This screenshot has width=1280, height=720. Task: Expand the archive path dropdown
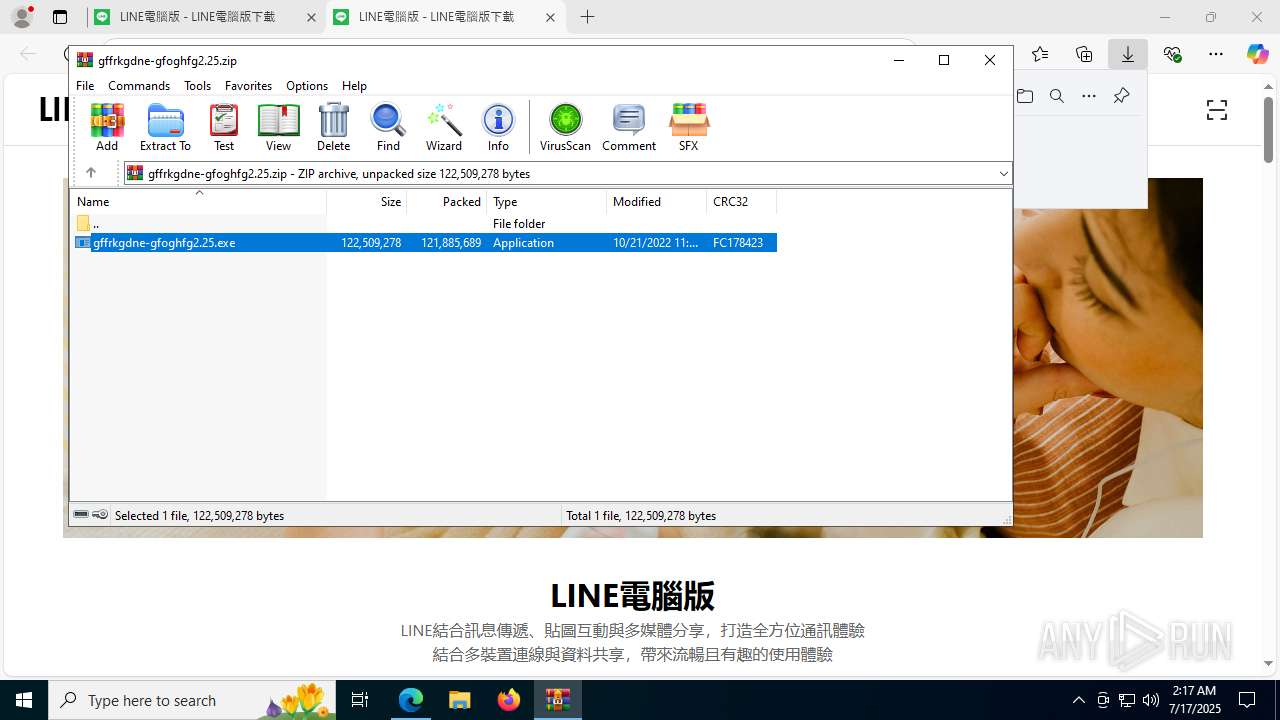coord(1003,174)
